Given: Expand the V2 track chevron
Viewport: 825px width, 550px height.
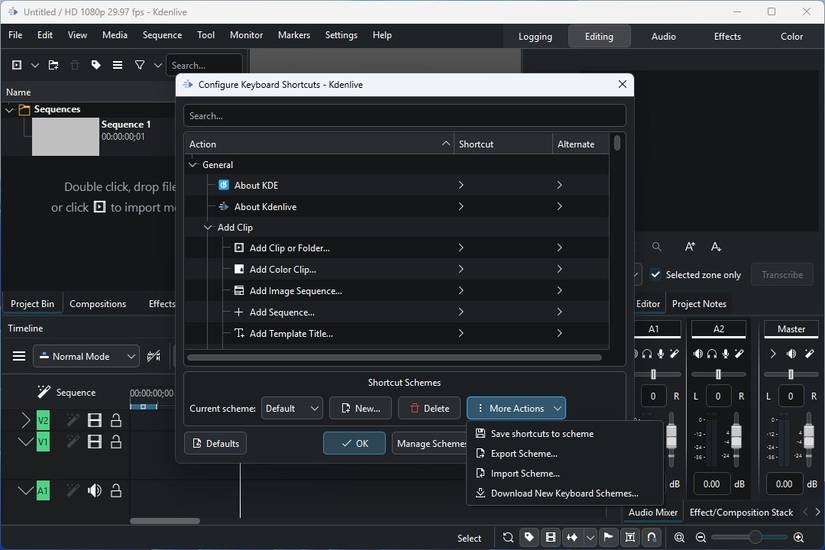Looking at the screenshot, I should point(25,420).
